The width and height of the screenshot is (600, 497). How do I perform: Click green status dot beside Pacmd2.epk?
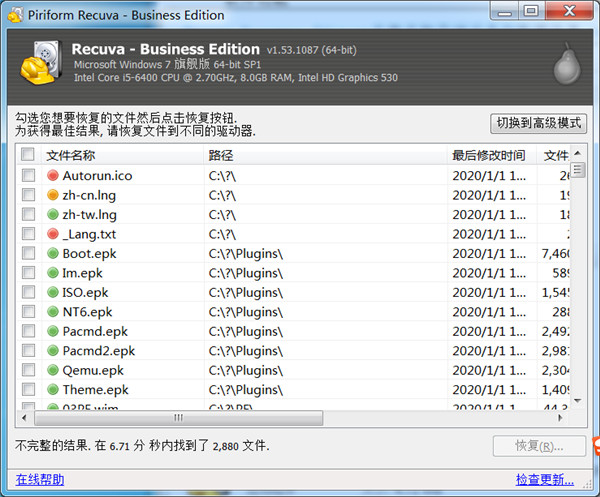53,350
